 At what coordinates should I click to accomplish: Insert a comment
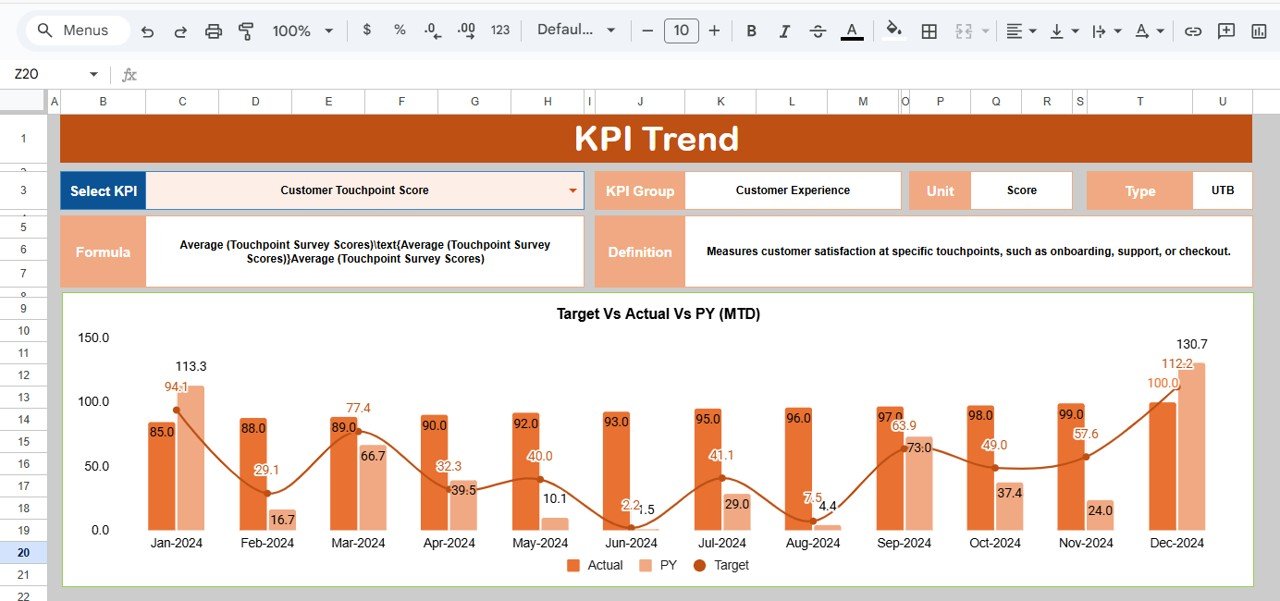tap(1225, 31)
